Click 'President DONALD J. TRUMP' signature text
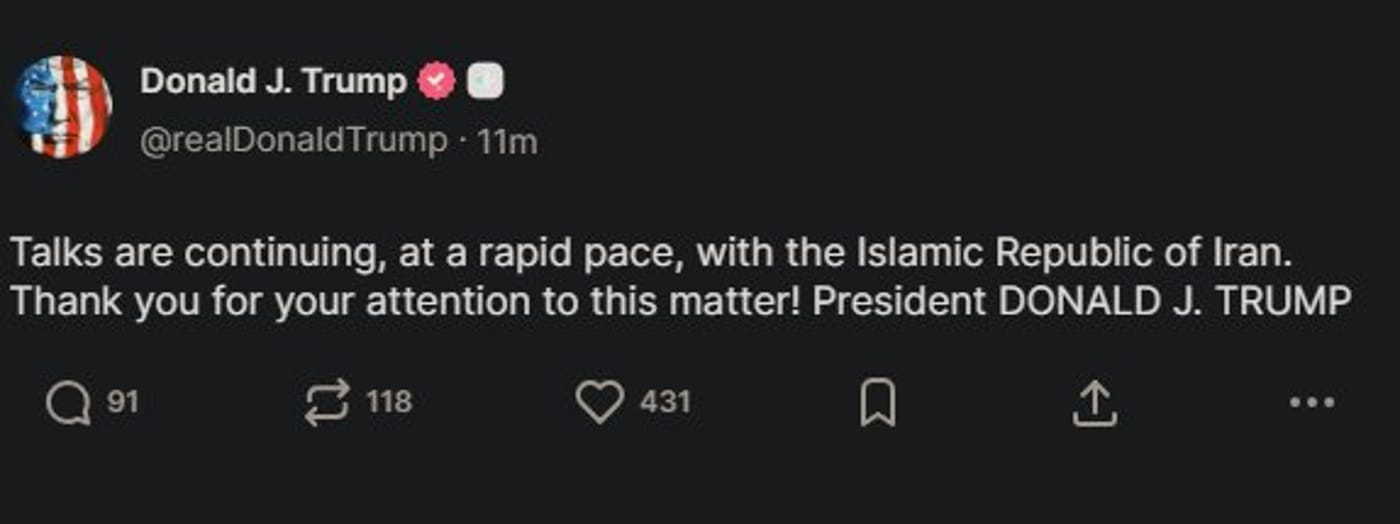The height and width of the screenshot is (524, 1400). [x=1082, y=301]
